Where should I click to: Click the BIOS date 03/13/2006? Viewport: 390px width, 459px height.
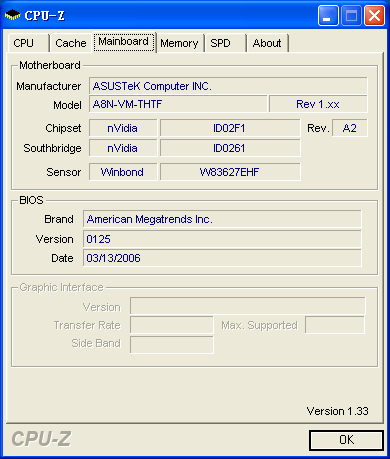click(222, 258)
